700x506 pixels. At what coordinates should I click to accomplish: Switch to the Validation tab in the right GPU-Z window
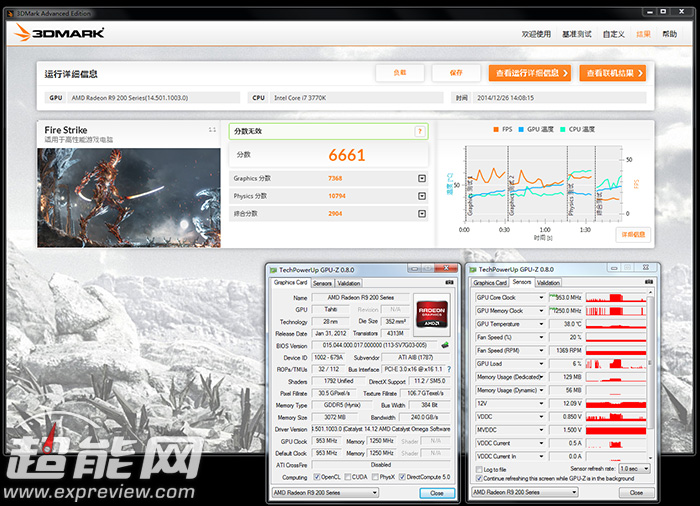pyautogui.click(x=548, y=283)
